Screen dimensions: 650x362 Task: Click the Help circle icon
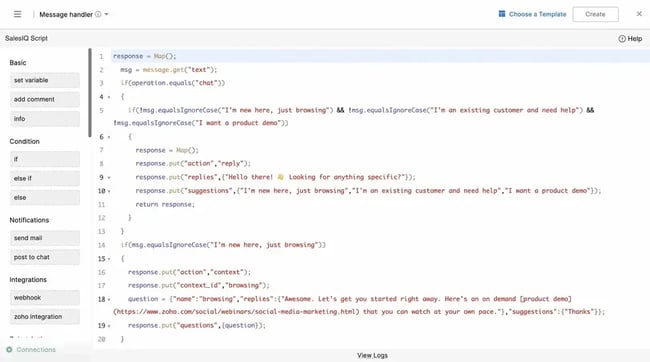pyautogui.click(x=622, y=39)
